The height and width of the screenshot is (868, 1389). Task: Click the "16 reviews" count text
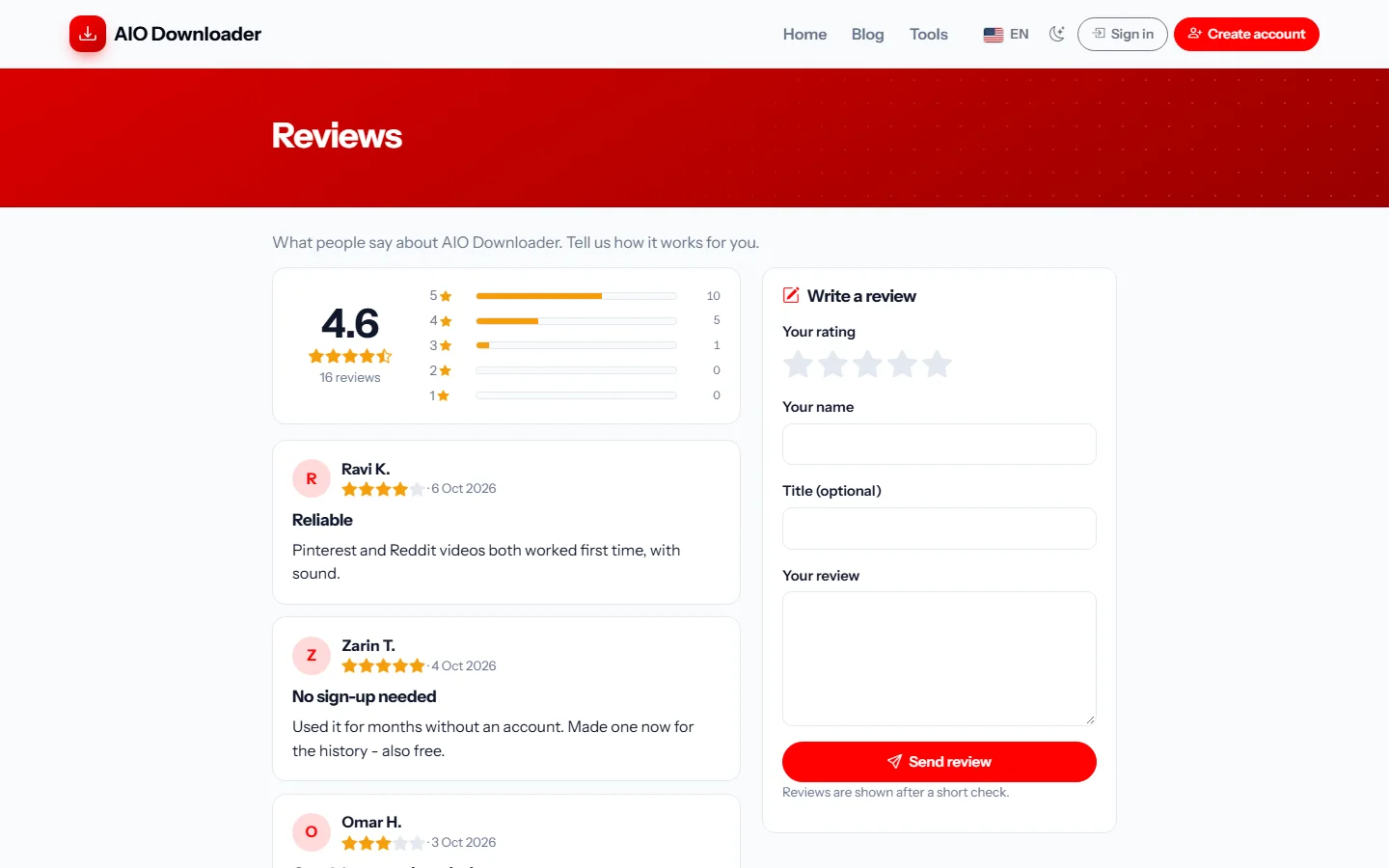click(x=350, y=377)
